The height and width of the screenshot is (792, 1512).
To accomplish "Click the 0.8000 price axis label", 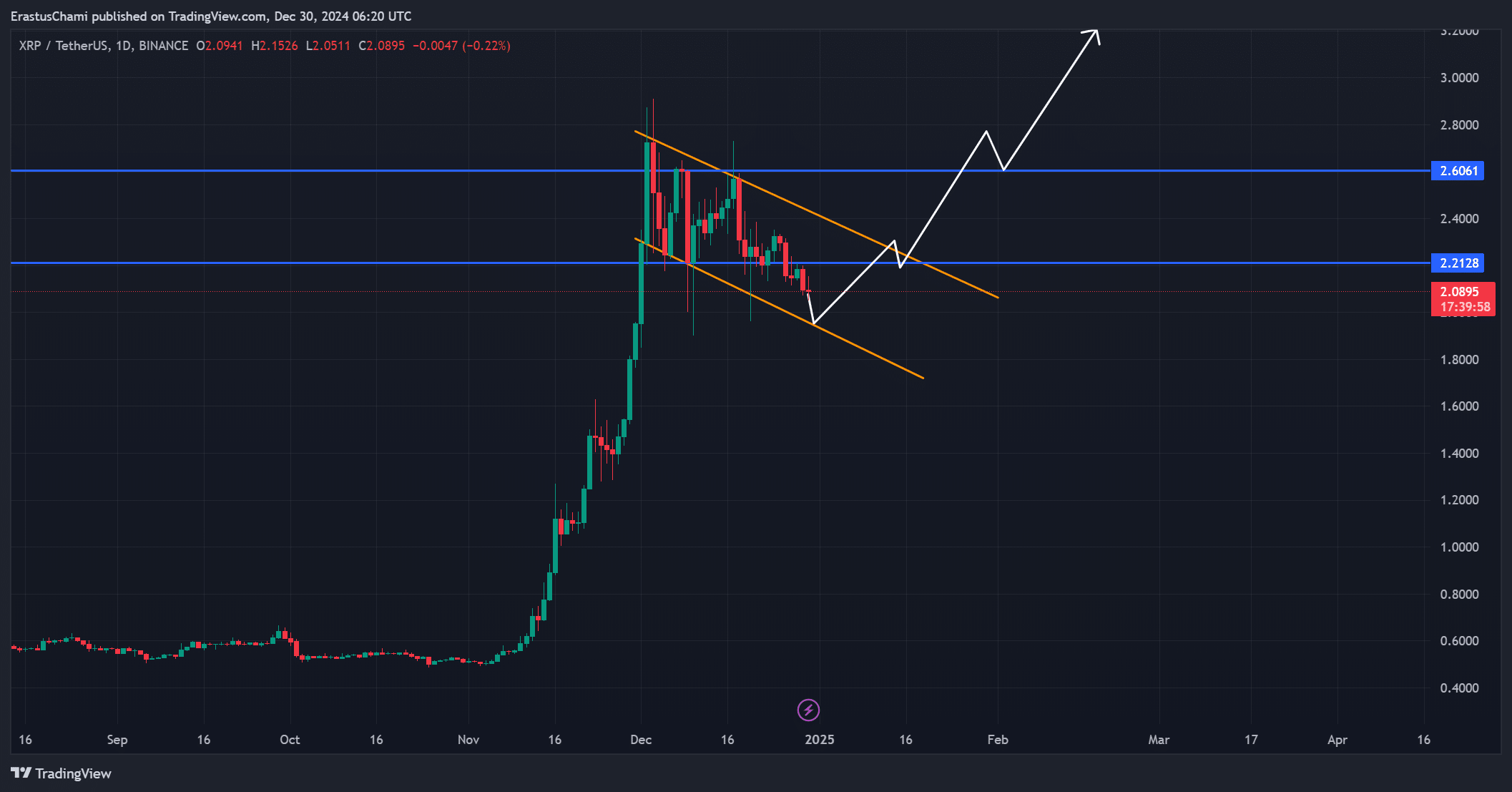I will point(1459,594).
